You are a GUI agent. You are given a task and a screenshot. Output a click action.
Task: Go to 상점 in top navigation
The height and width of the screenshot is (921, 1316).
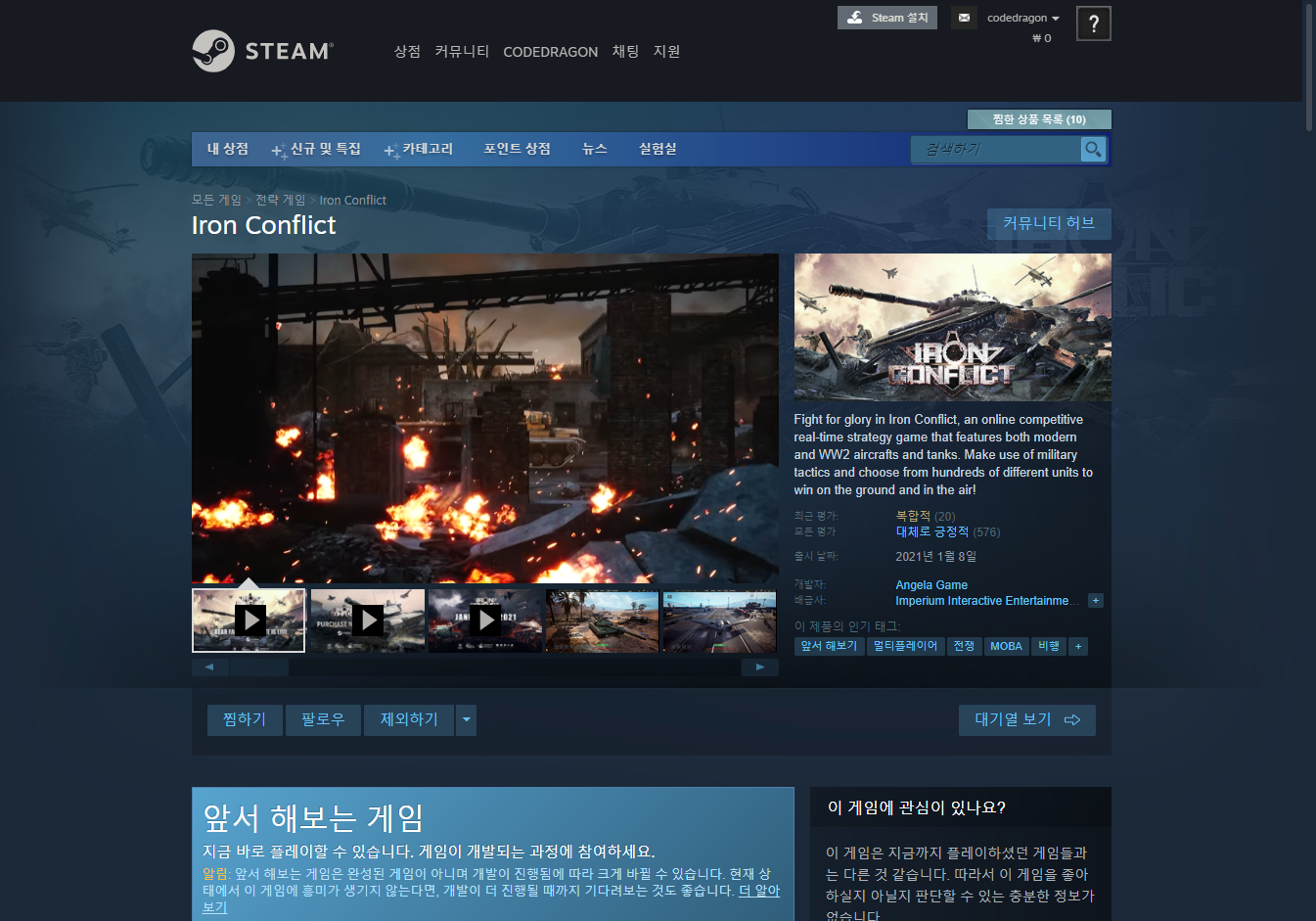point(407,52)
